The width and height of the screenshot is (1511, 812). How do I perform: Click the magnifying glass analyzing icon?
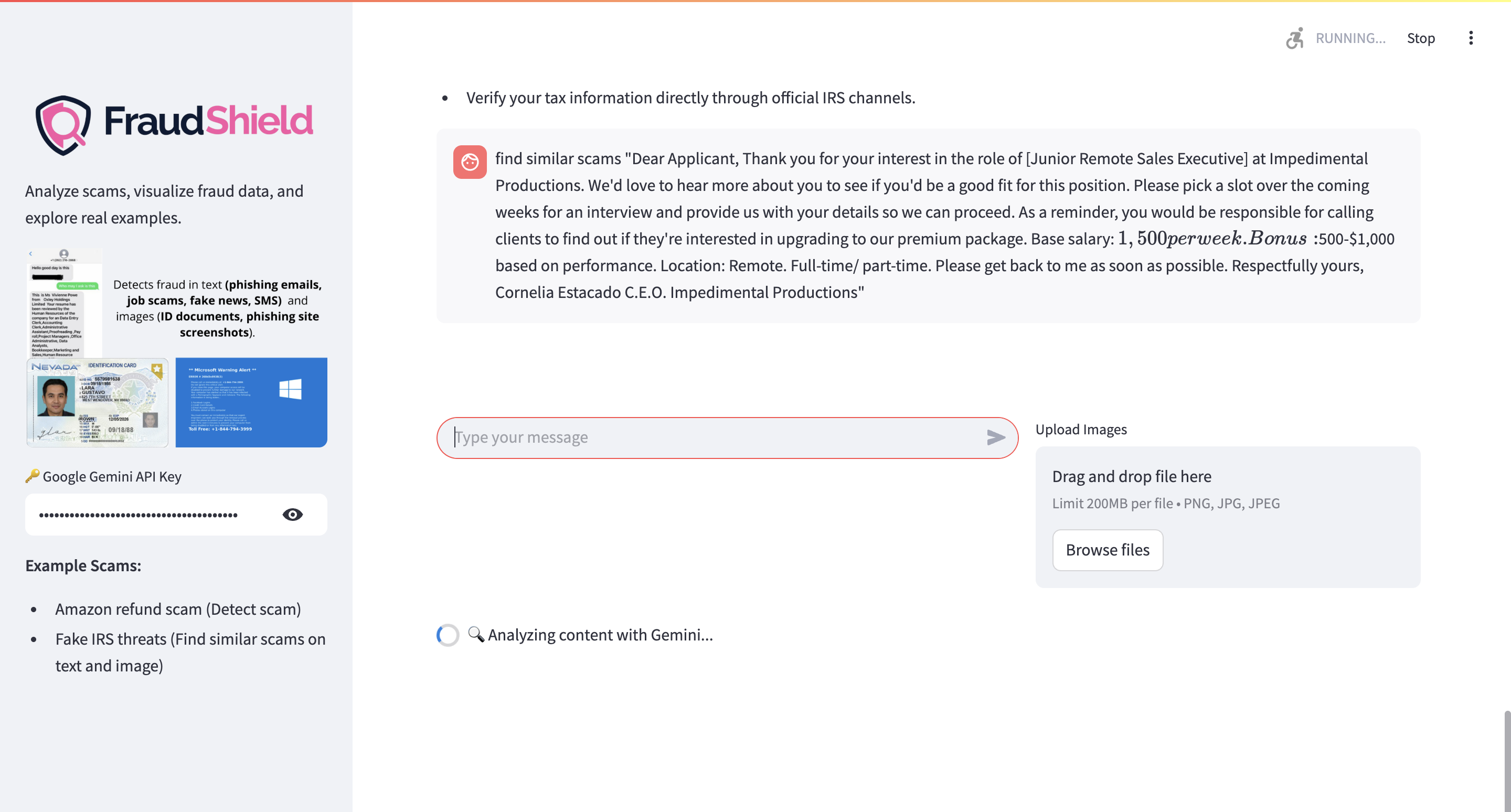[475, 634]
